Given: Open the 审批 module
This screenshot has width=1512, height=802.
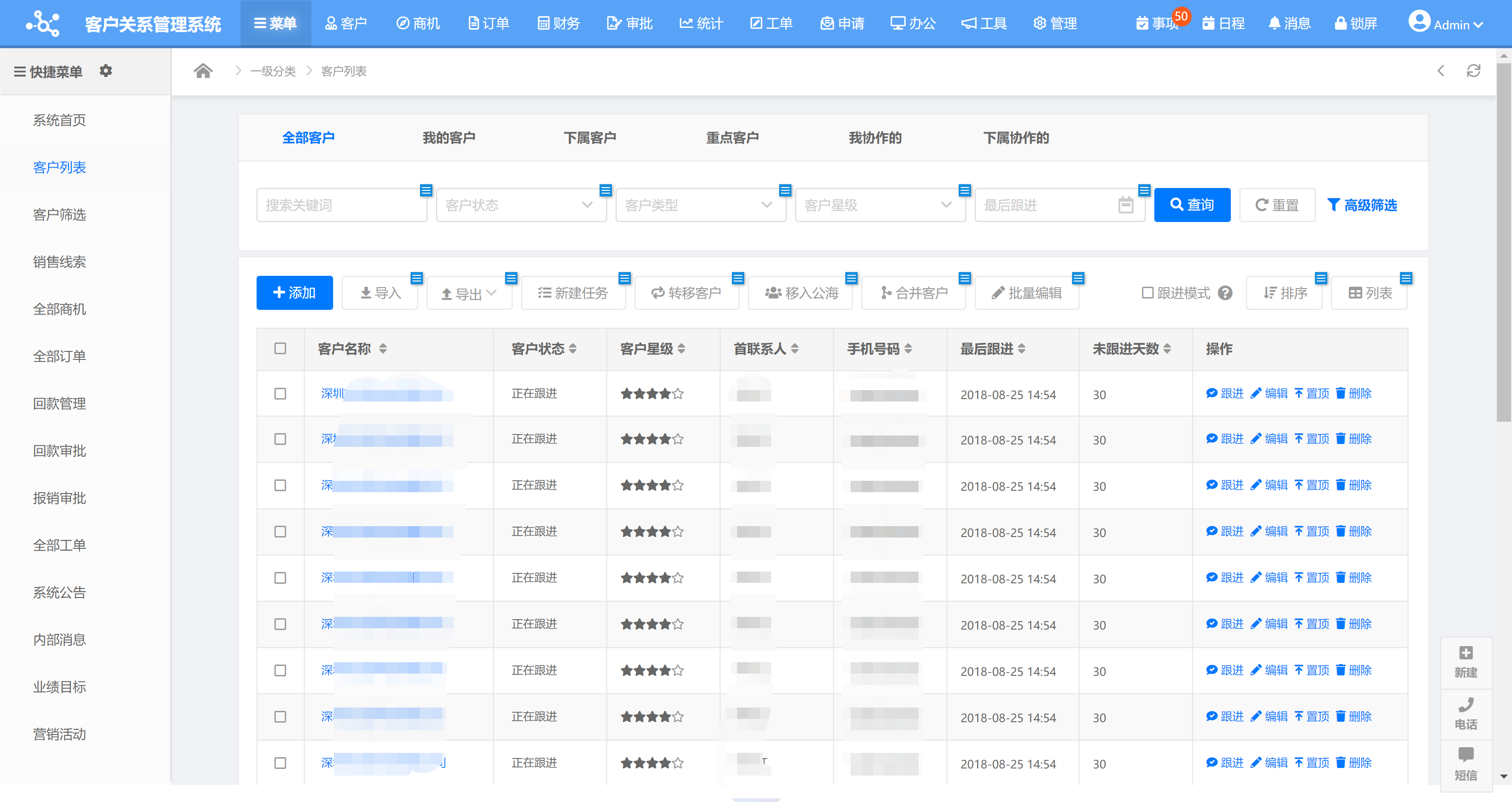Looking at the screenshot, I should (629, 24).
